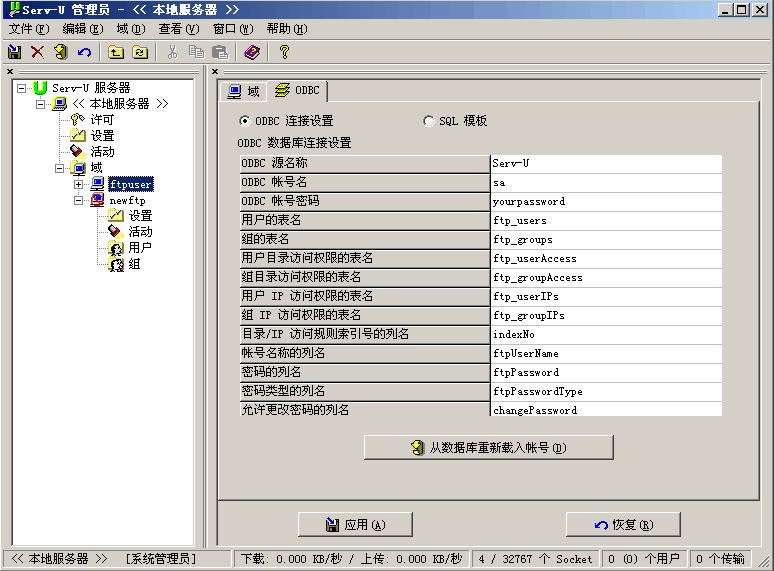This screenshot has width=774, height=571.
Task: Click the blue undo arrow icon
Action: click(x=84, y=52)
